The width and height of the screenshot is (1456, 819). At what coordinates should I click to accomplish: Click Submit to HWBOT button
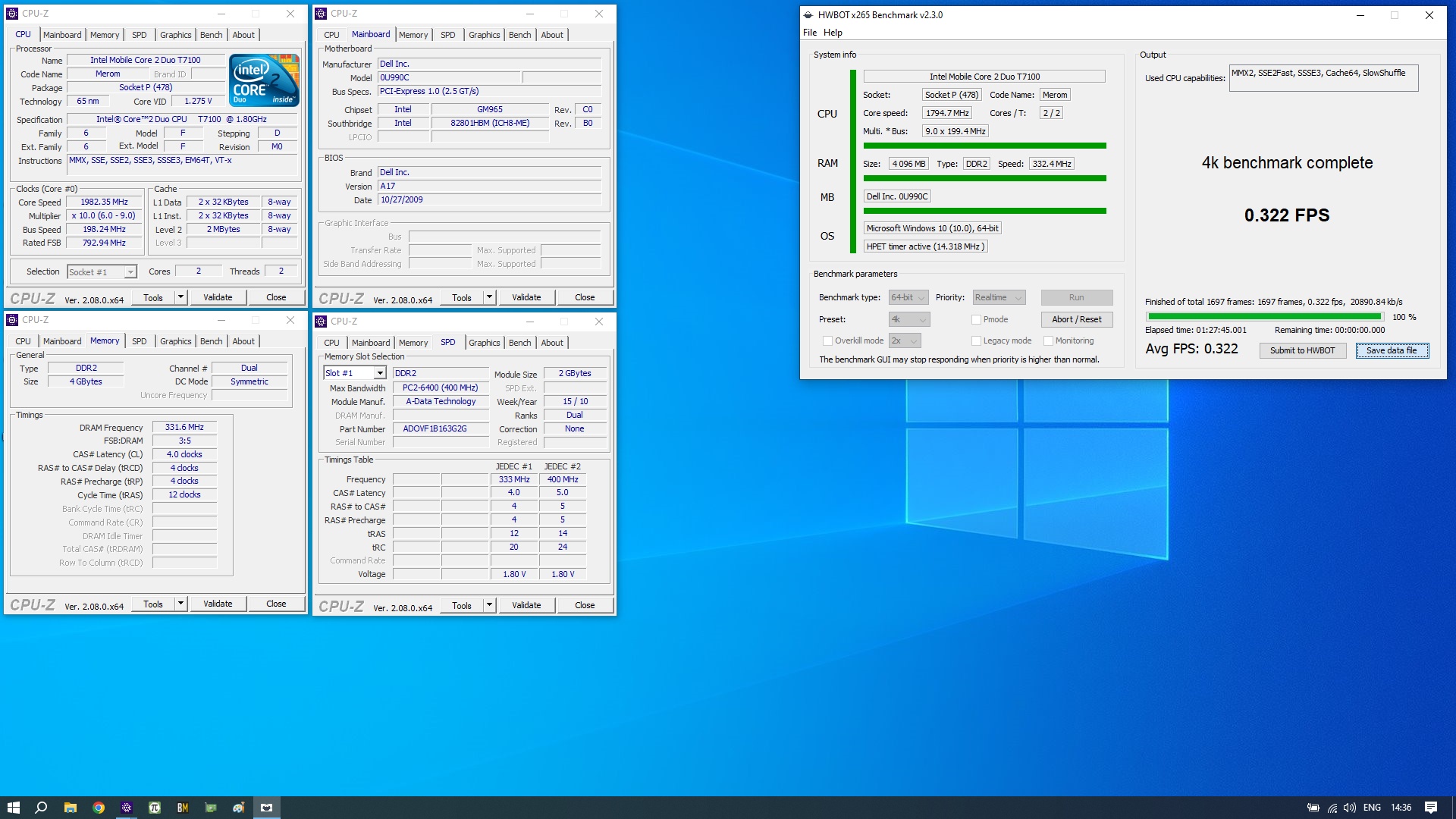(x=1302, y=350)
